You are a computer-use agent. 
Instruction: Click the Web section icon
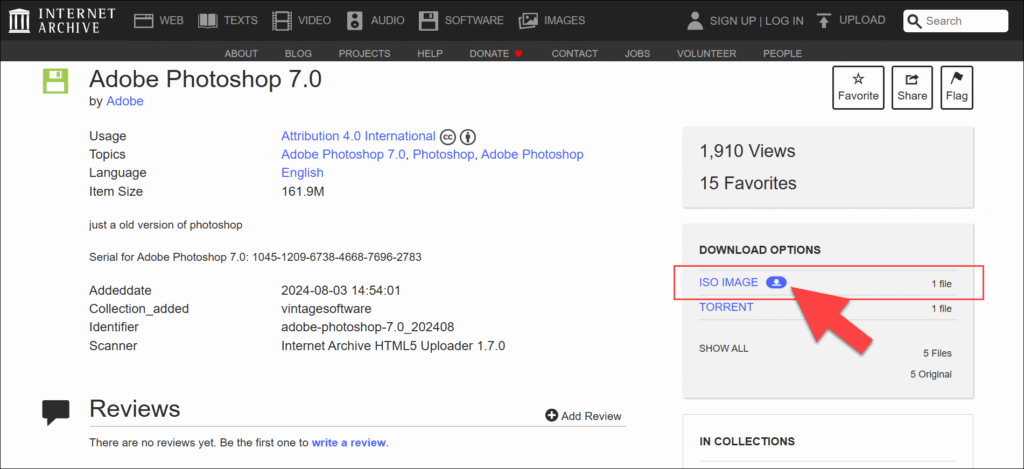click(x=144, y=20)
